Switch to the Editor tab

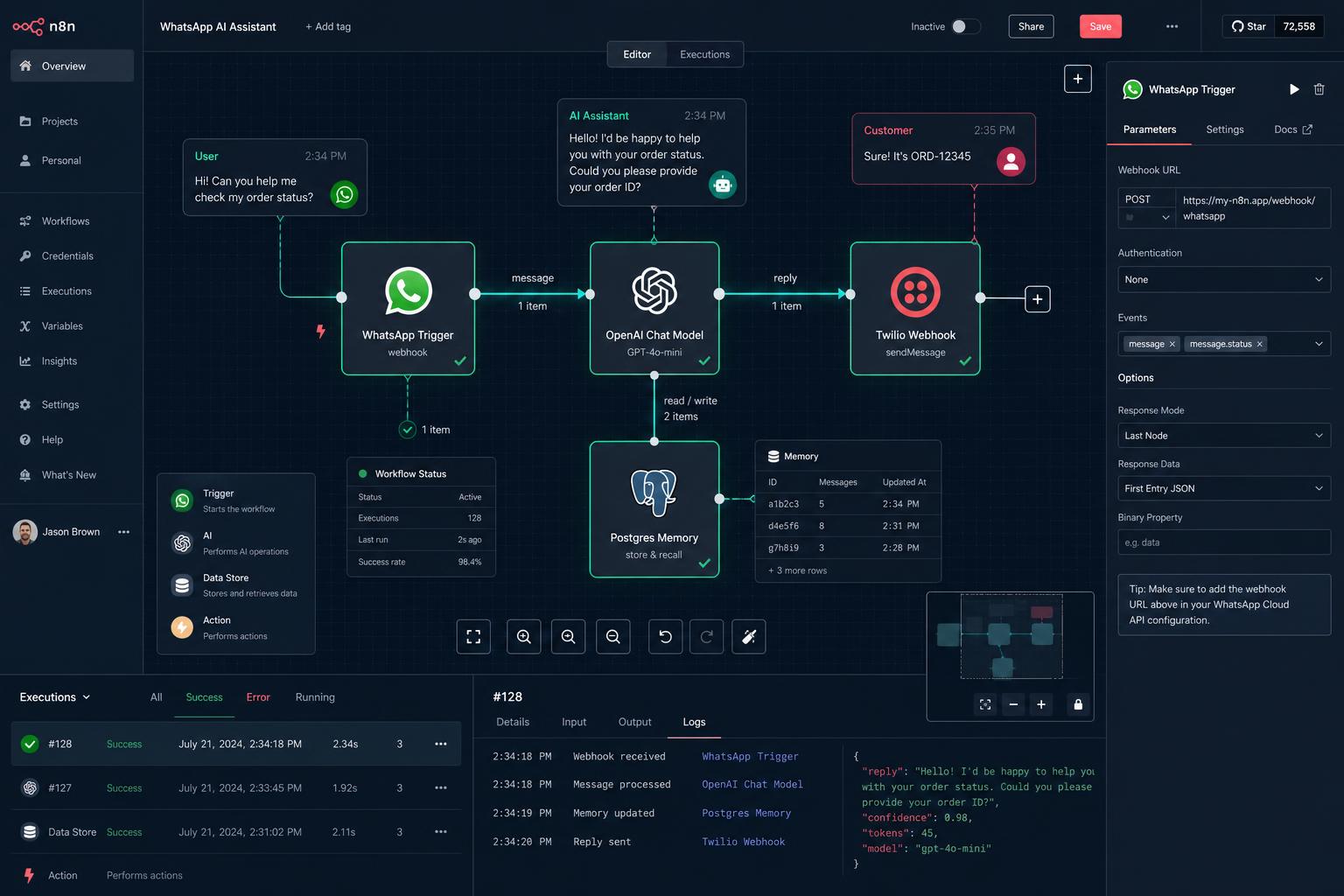point(637,54)
